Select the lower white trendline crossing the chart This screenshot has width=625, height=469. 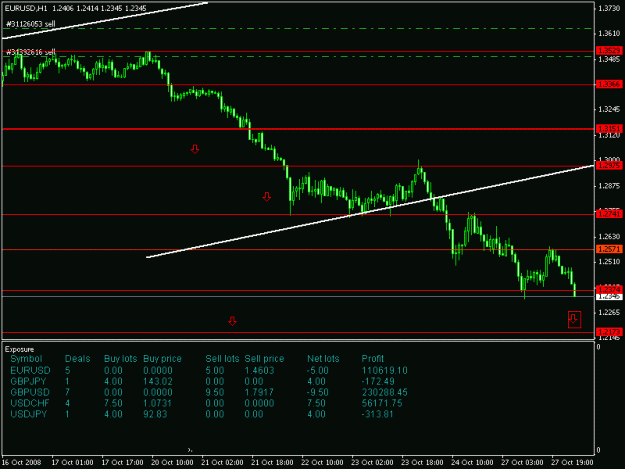[371, 211]
